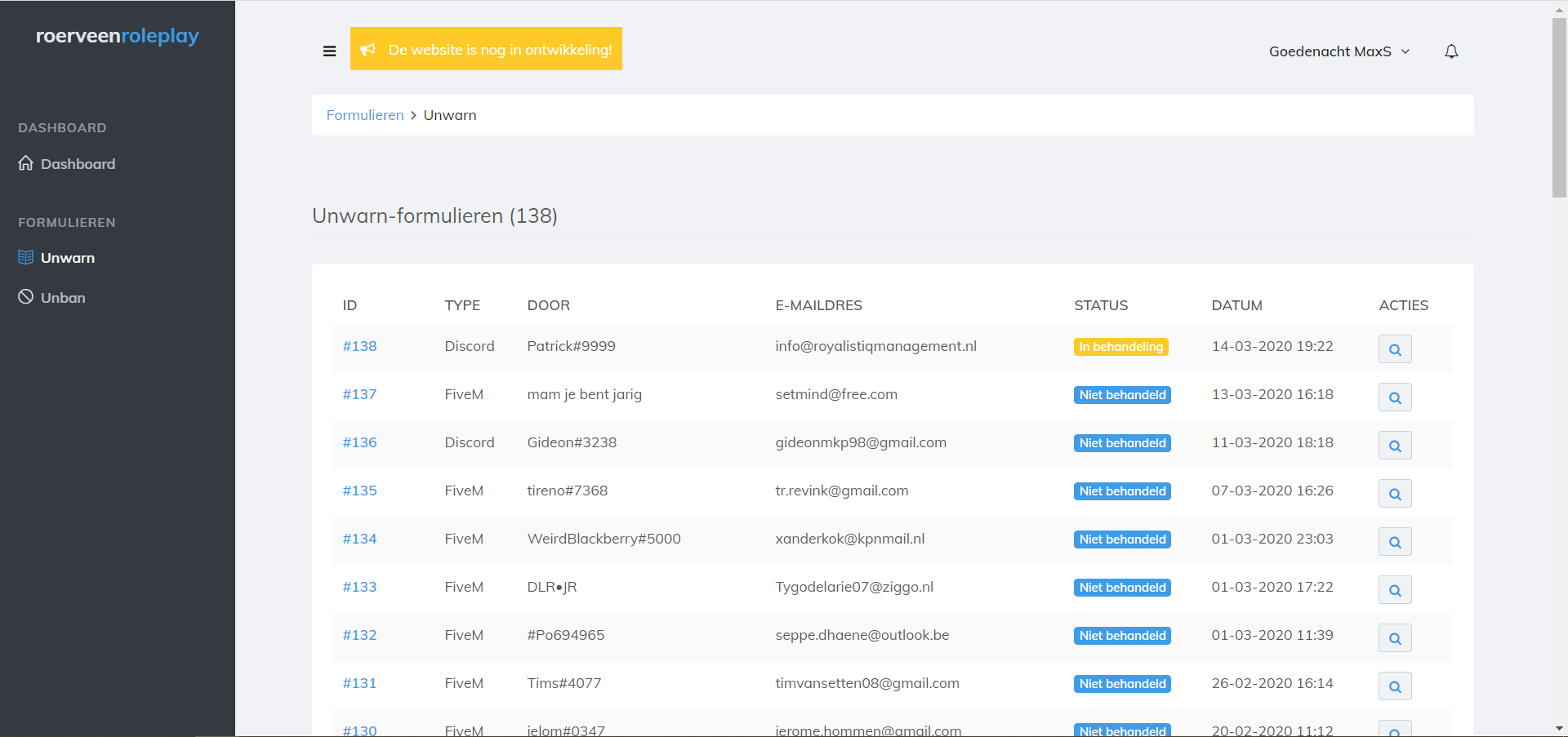This screenshot has width=1568, height=737.
Task: Click the Formulieren breadcrumb link
Action: 365,115
